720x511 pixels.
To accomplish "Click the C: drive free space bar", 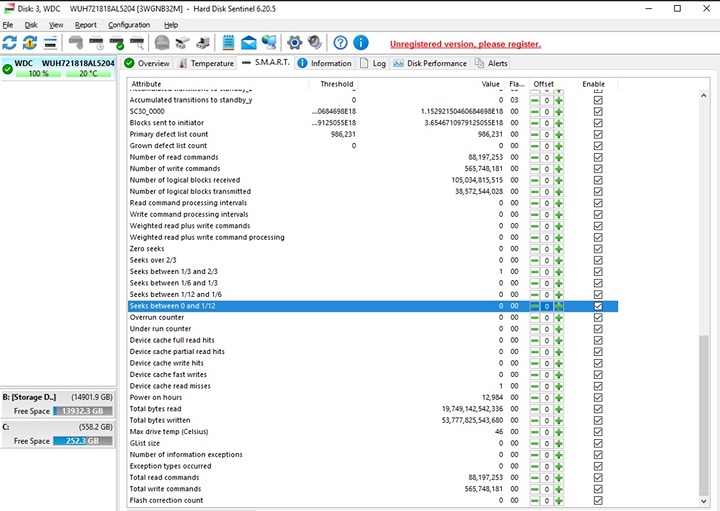I will [x=83, y=441].
